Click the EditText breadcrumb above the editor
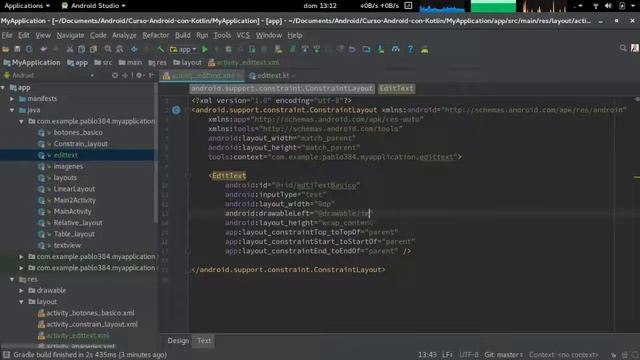This screenshot has height=360, width=640. (x=396, y=88)
